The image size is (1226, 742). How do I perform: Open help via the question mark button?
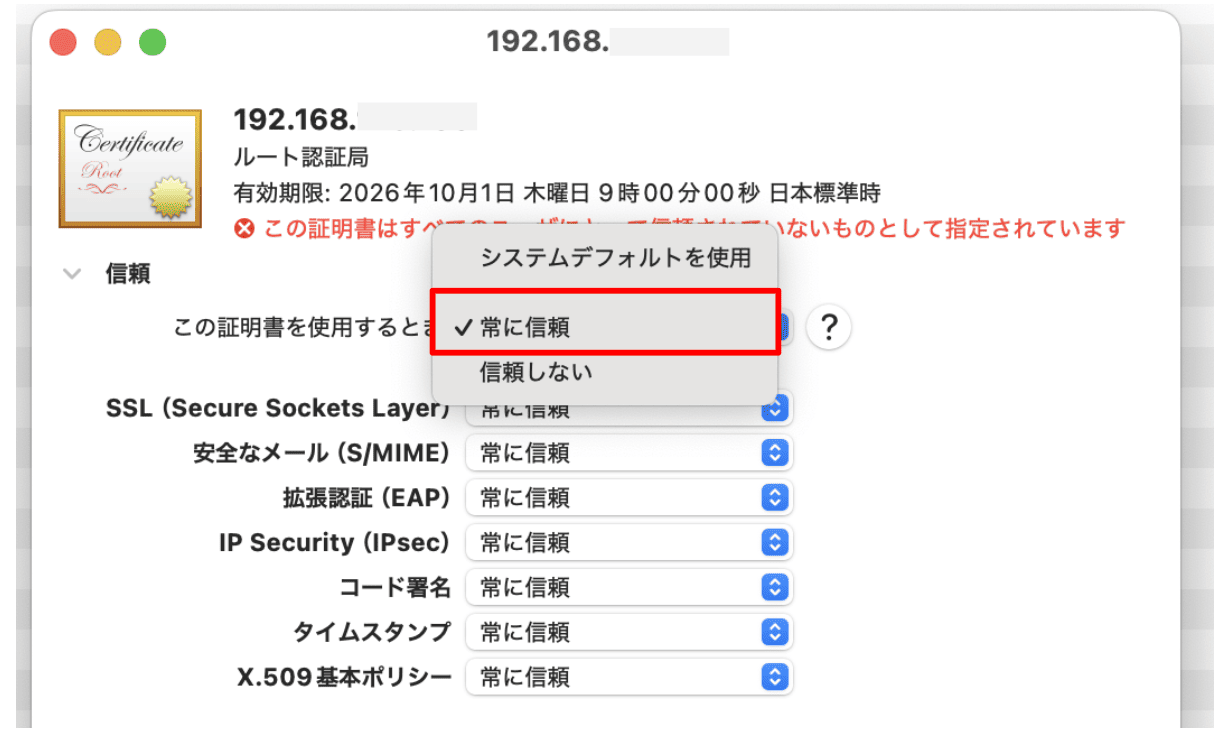[x=828, y=326]
